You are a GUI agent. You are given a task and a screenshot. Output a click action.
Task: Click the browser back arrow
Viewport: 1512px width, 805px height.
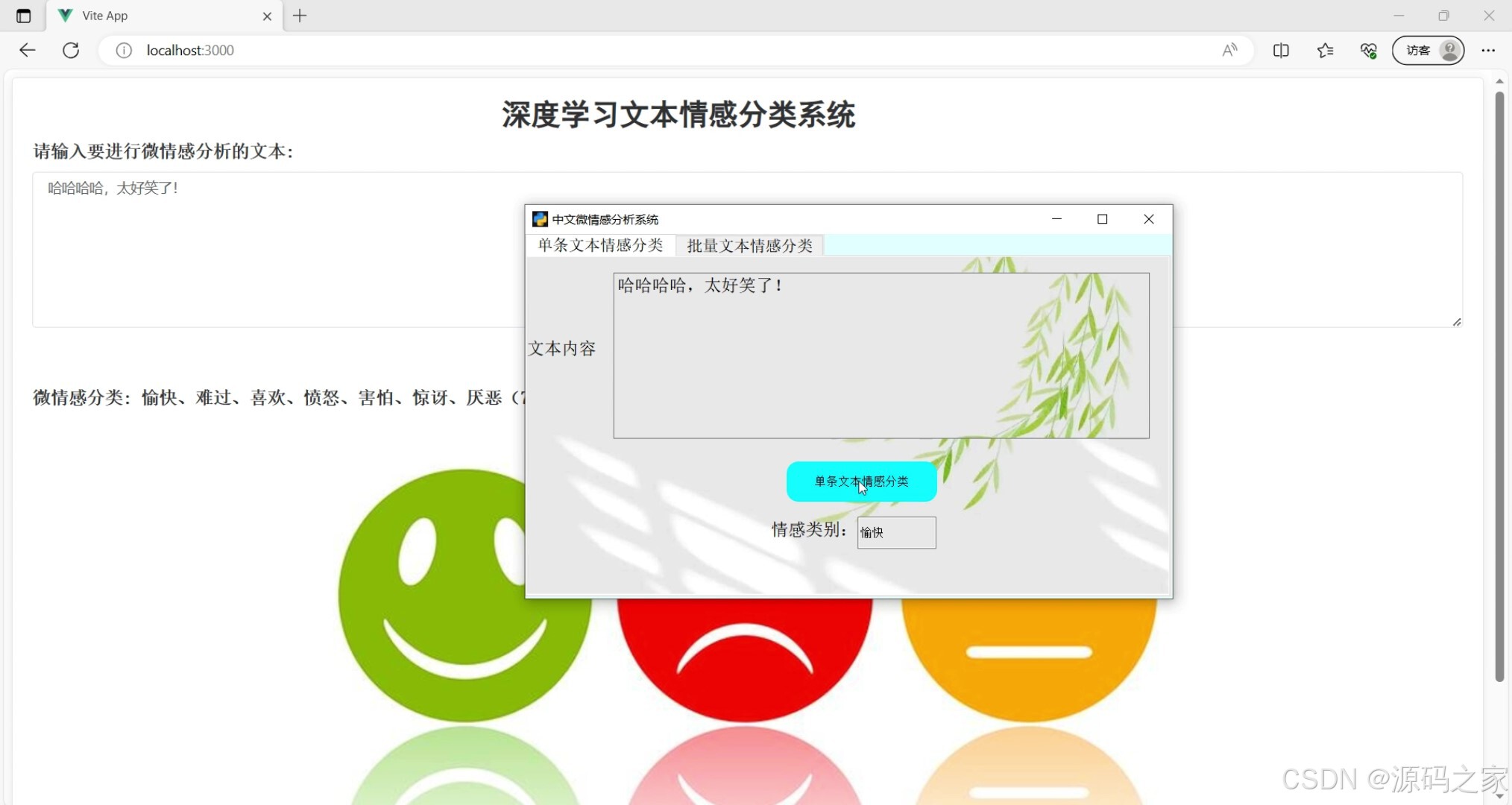point(28,50)
